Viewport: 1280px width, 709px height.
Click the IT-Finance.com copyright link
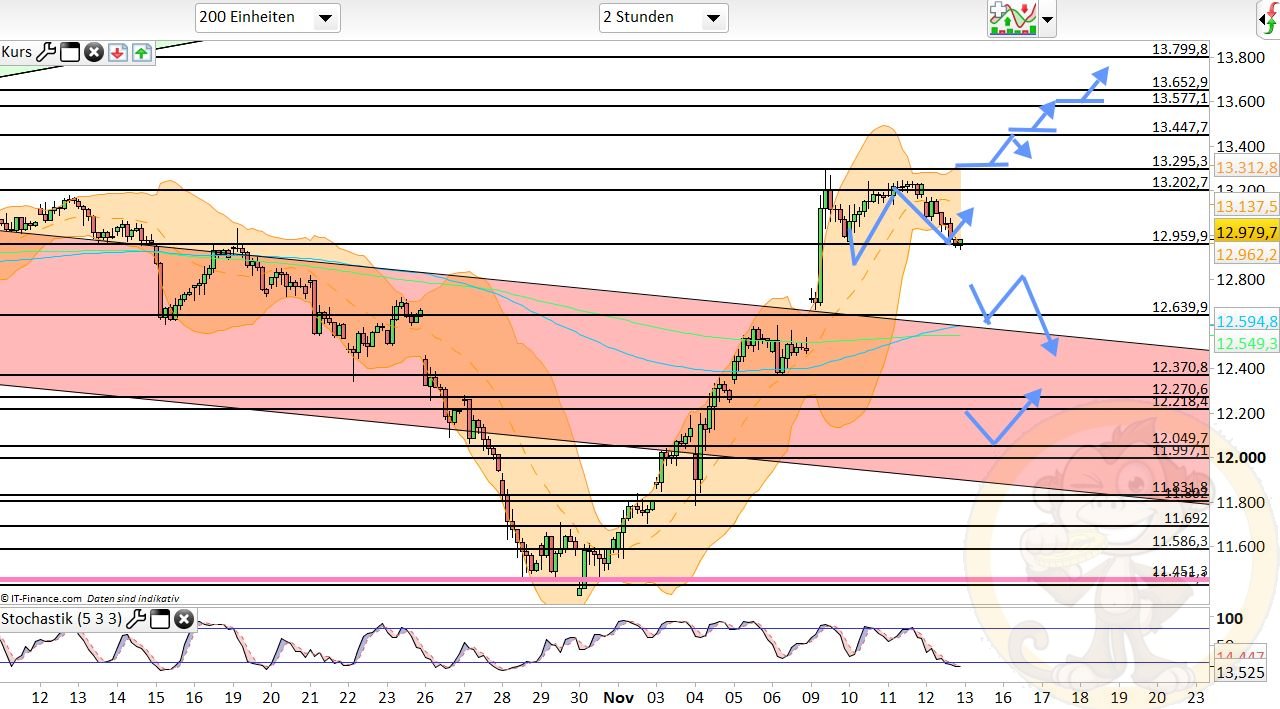coord(45,598)
